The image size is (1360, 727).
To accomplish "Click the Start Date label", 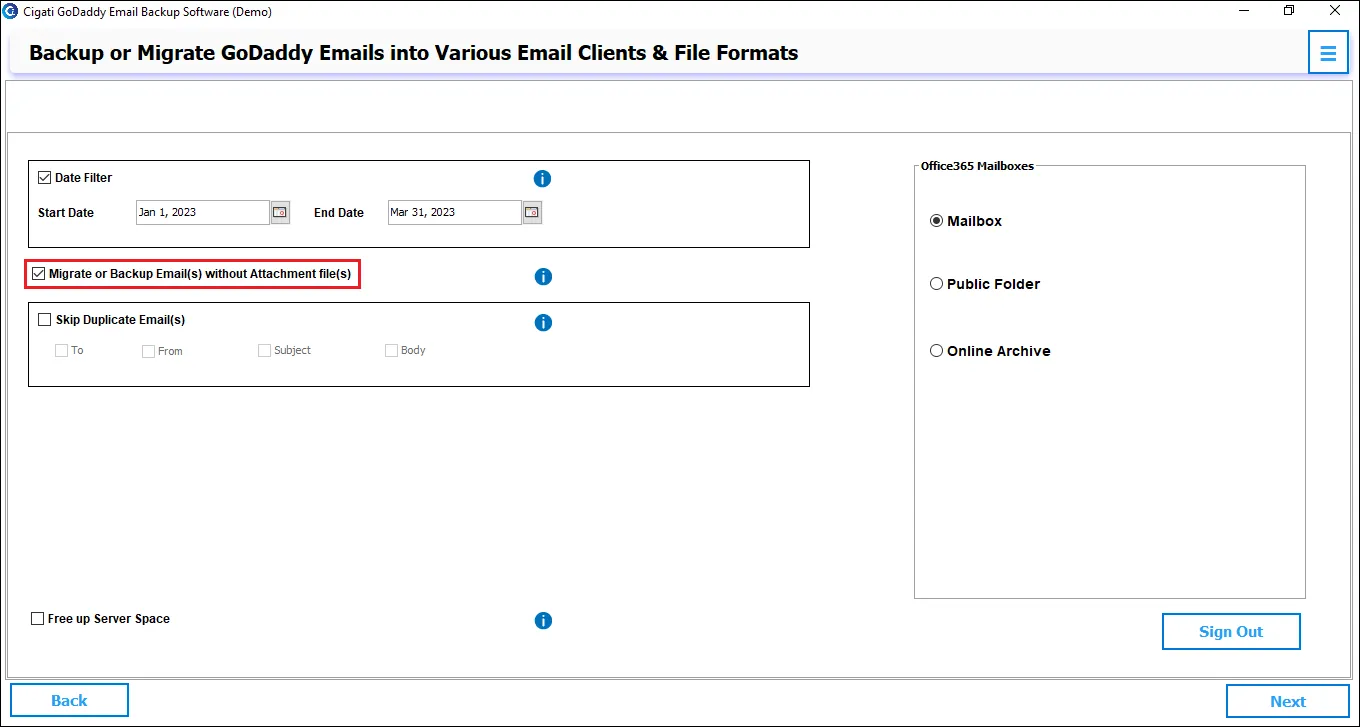I will (66, 213).
